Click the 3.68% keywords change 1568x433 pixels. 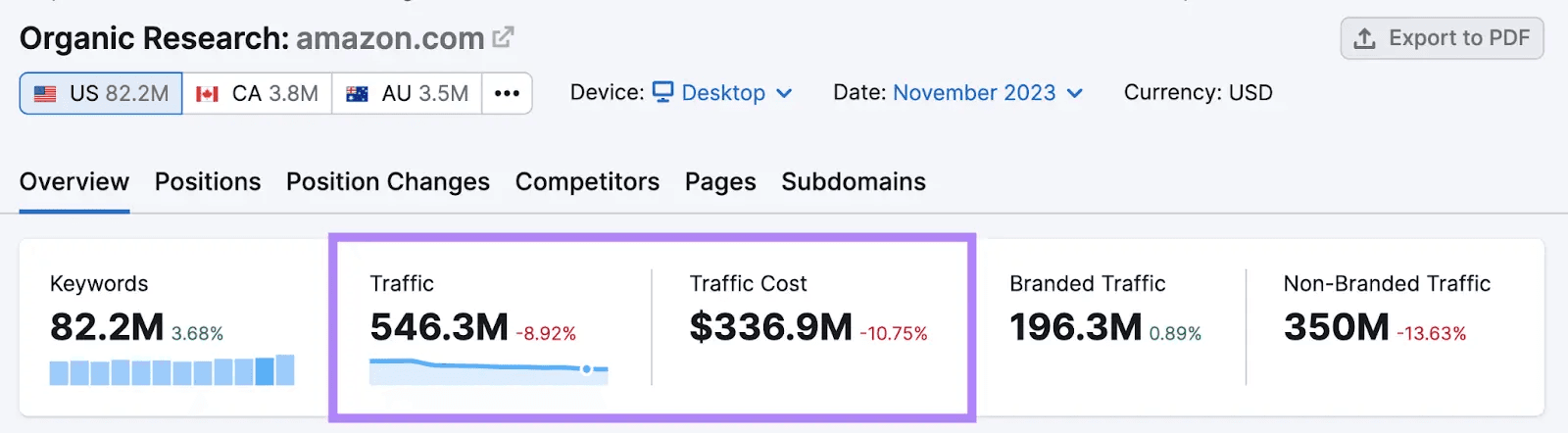(x=197, y=334)
